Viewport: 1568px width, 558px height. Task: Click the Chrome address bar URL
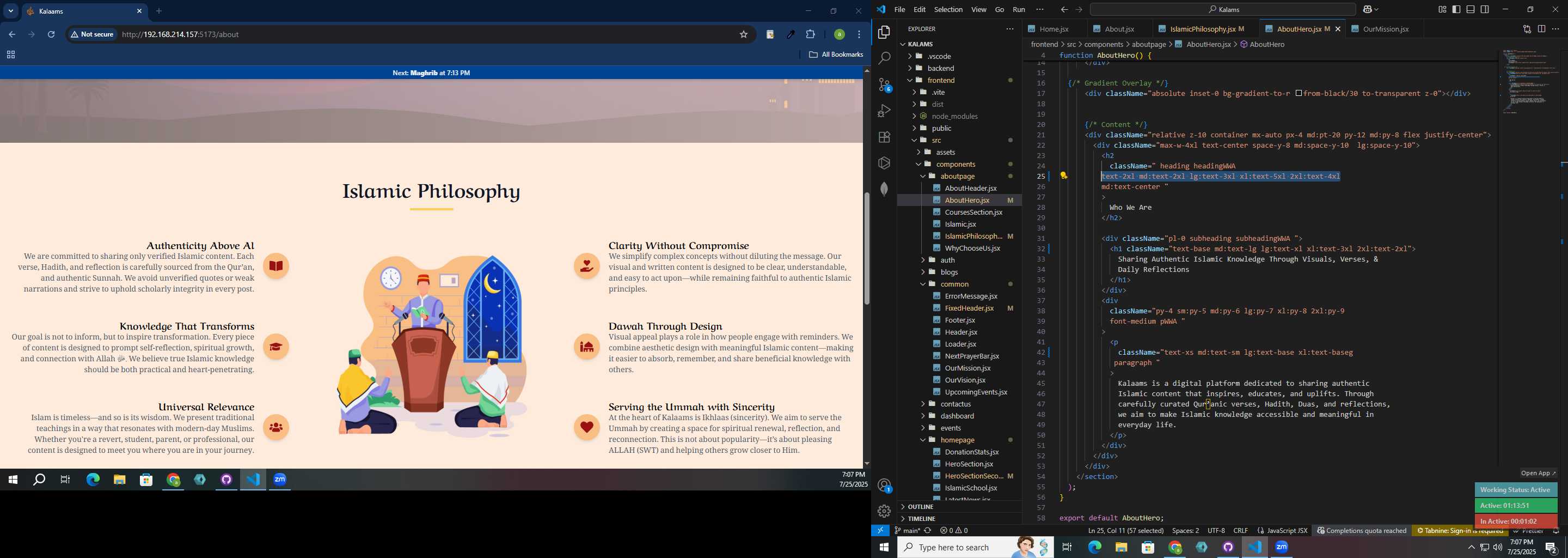pos(180,35)
